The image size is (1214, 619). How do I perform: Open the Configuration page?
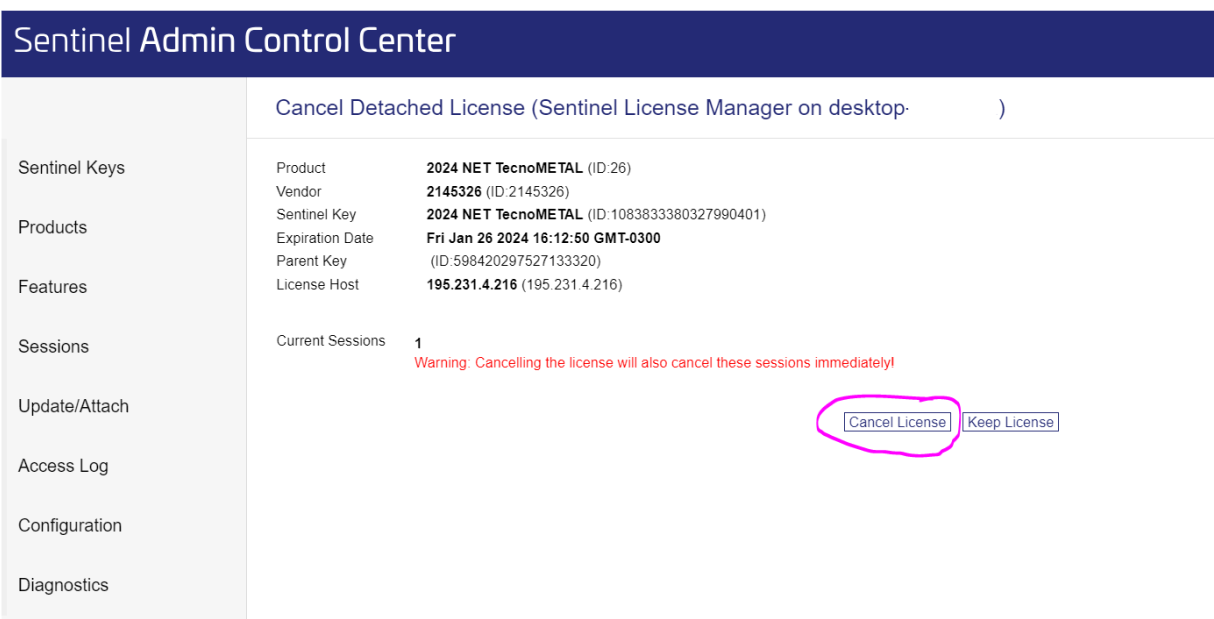70,525
